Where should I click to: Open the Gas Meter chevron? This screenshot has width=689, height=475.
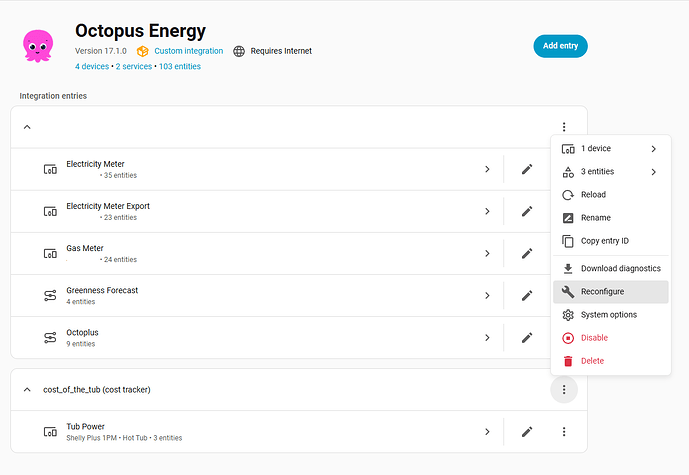[487, 254]
